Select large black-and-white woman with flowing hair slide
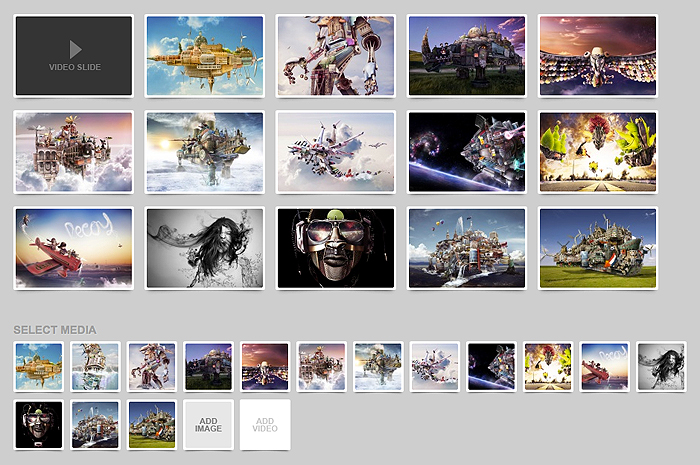Viewport: 700px width, 465px height. pos(205,248)
